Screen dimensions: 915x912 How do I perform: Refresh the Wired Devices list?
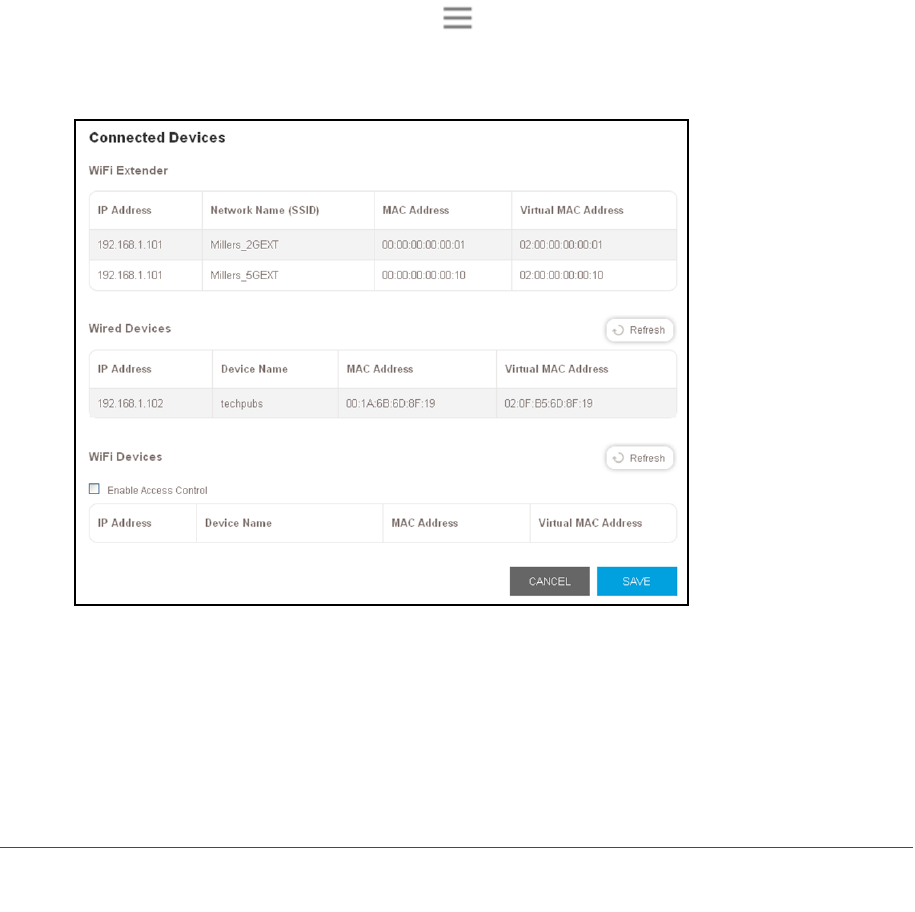pyautogui.click(x=640, y=330)
